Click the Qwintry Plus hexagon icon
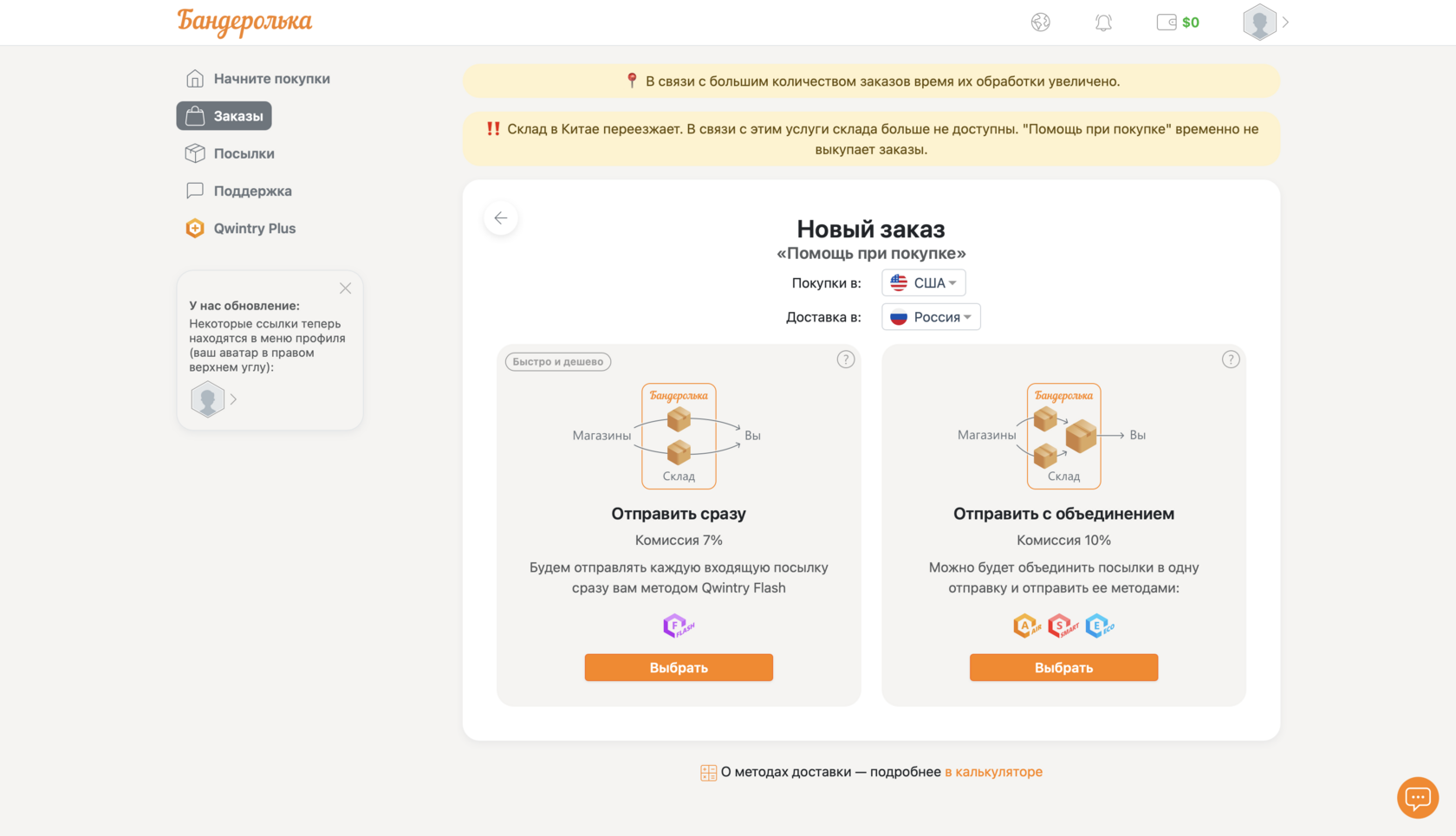Image resolution: width=1456 pixels, height=836 pixels. [x=195, y=229]
